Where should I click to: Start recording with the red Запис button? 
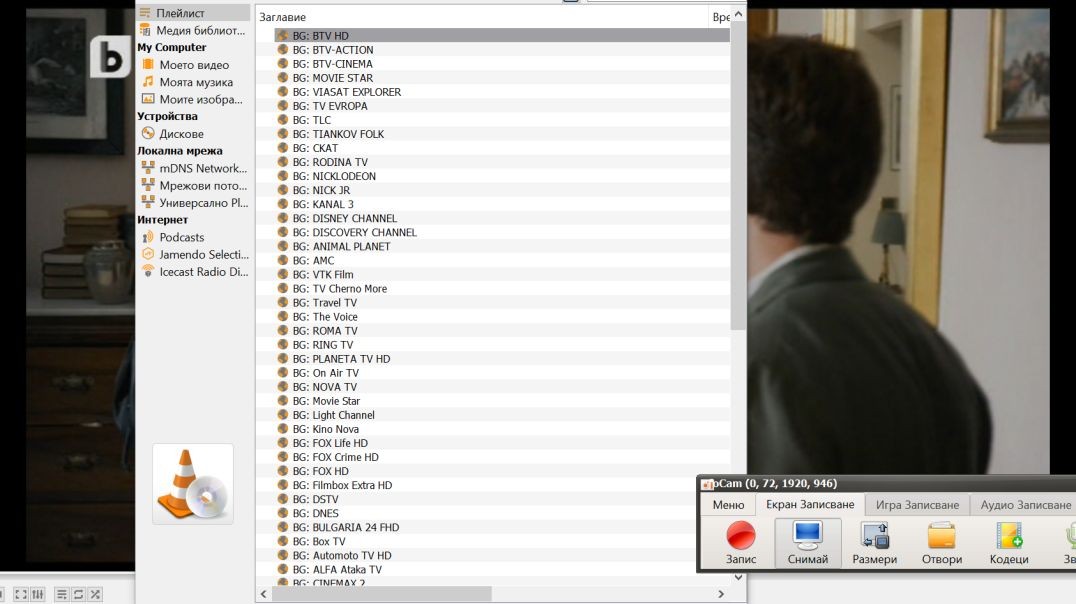tap(741, 542)
